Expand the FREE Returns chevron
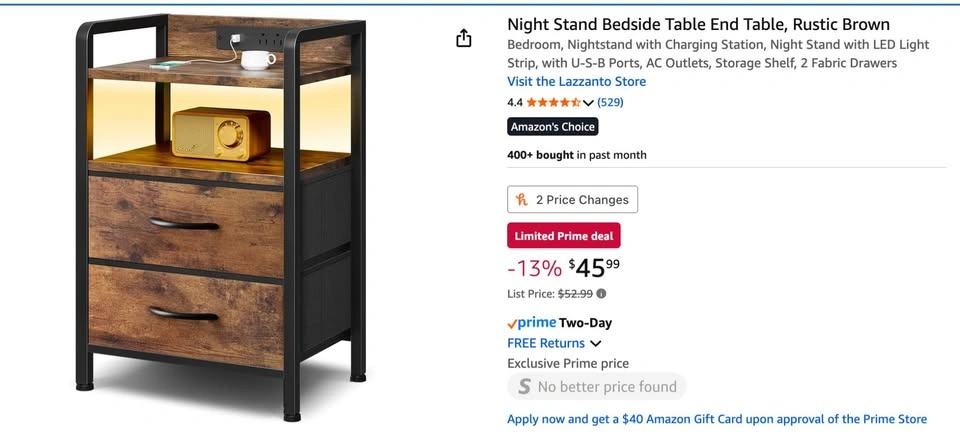 tap(596, 344)
